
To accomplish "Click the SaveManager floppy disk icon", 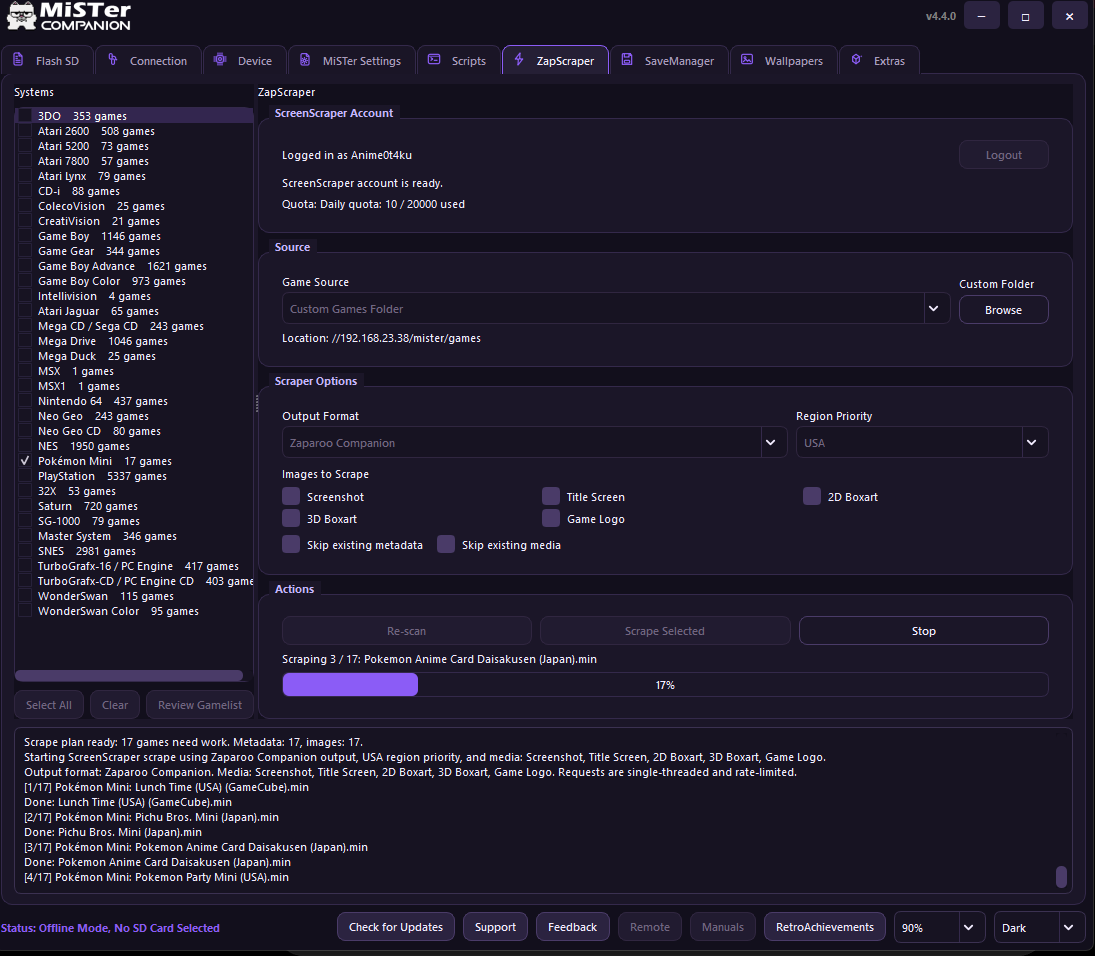I will pos(627,60).
